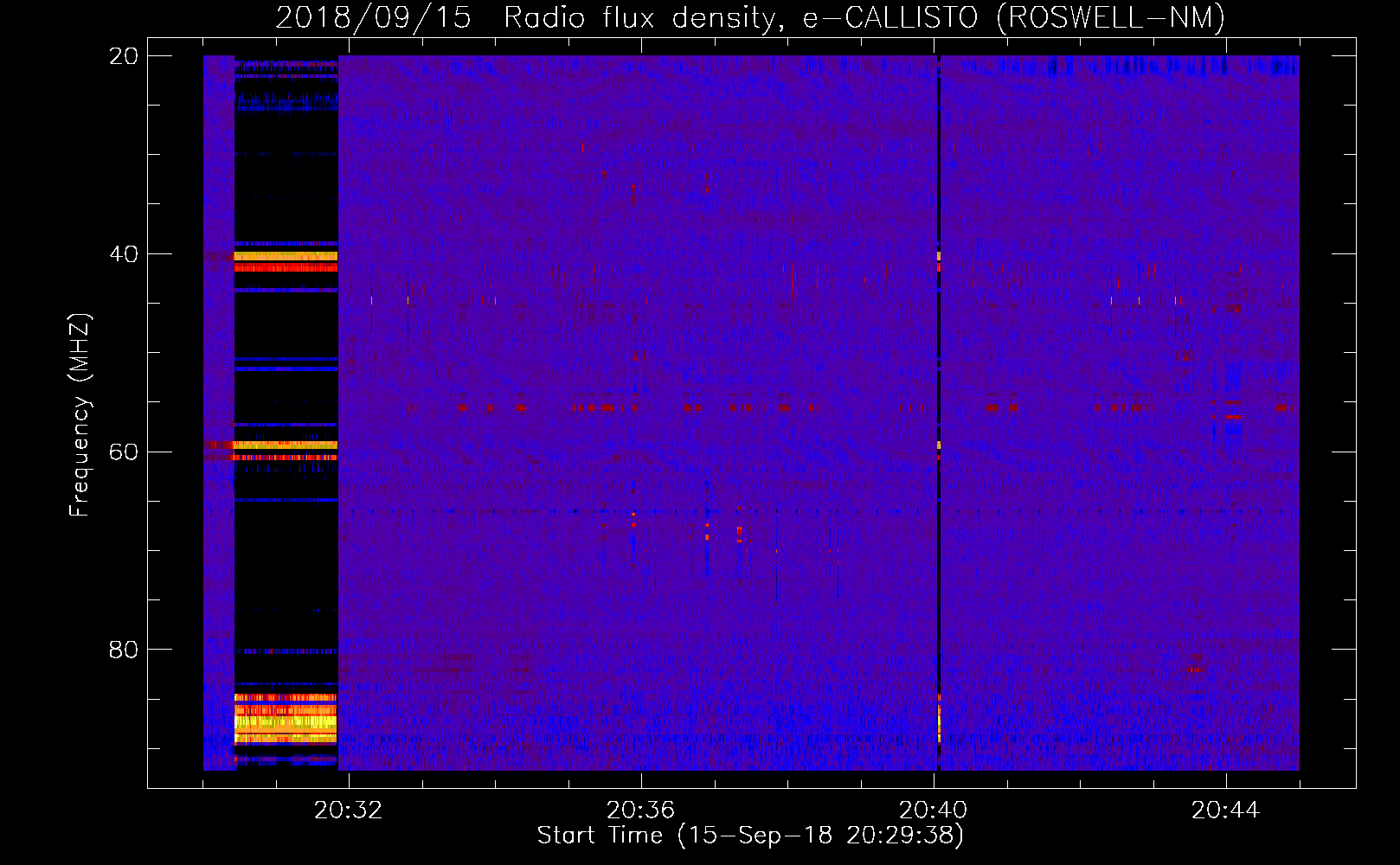
Task: Click the bright yellow band near 88 MHz
Action: (286, 721)
